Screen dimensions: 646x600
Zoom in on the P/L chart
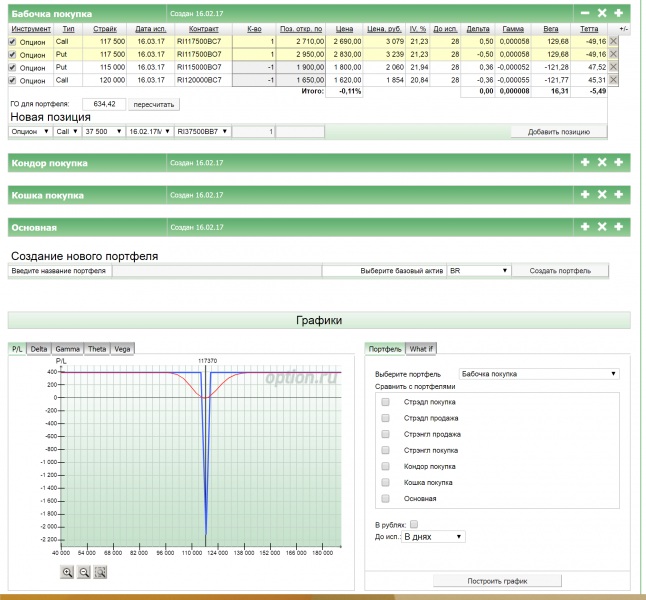pyautogui.click(x=67, y=572)
